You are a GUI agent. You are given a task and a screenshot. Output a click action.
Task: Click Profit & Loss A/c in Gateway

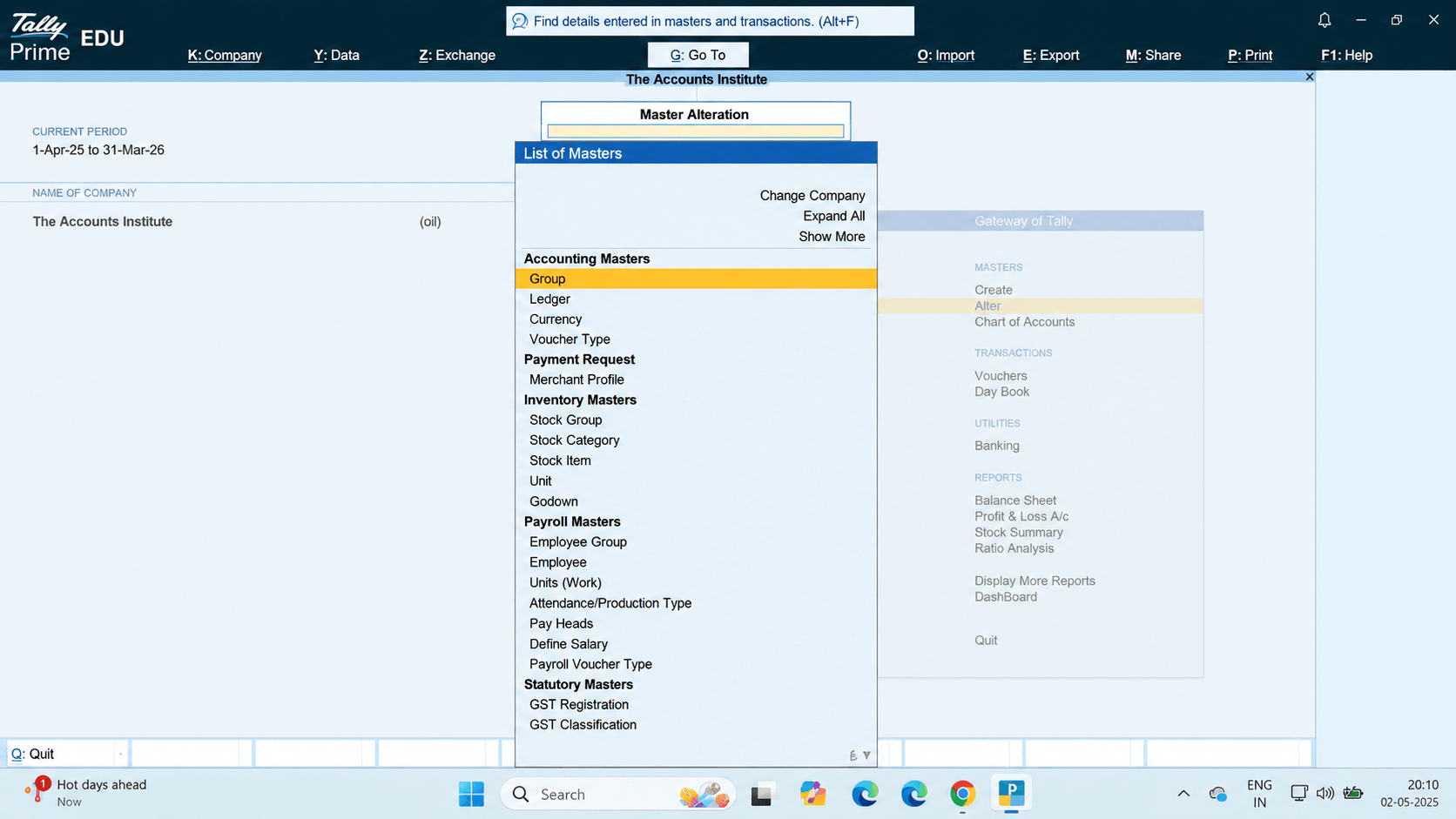click(1021, 516)
